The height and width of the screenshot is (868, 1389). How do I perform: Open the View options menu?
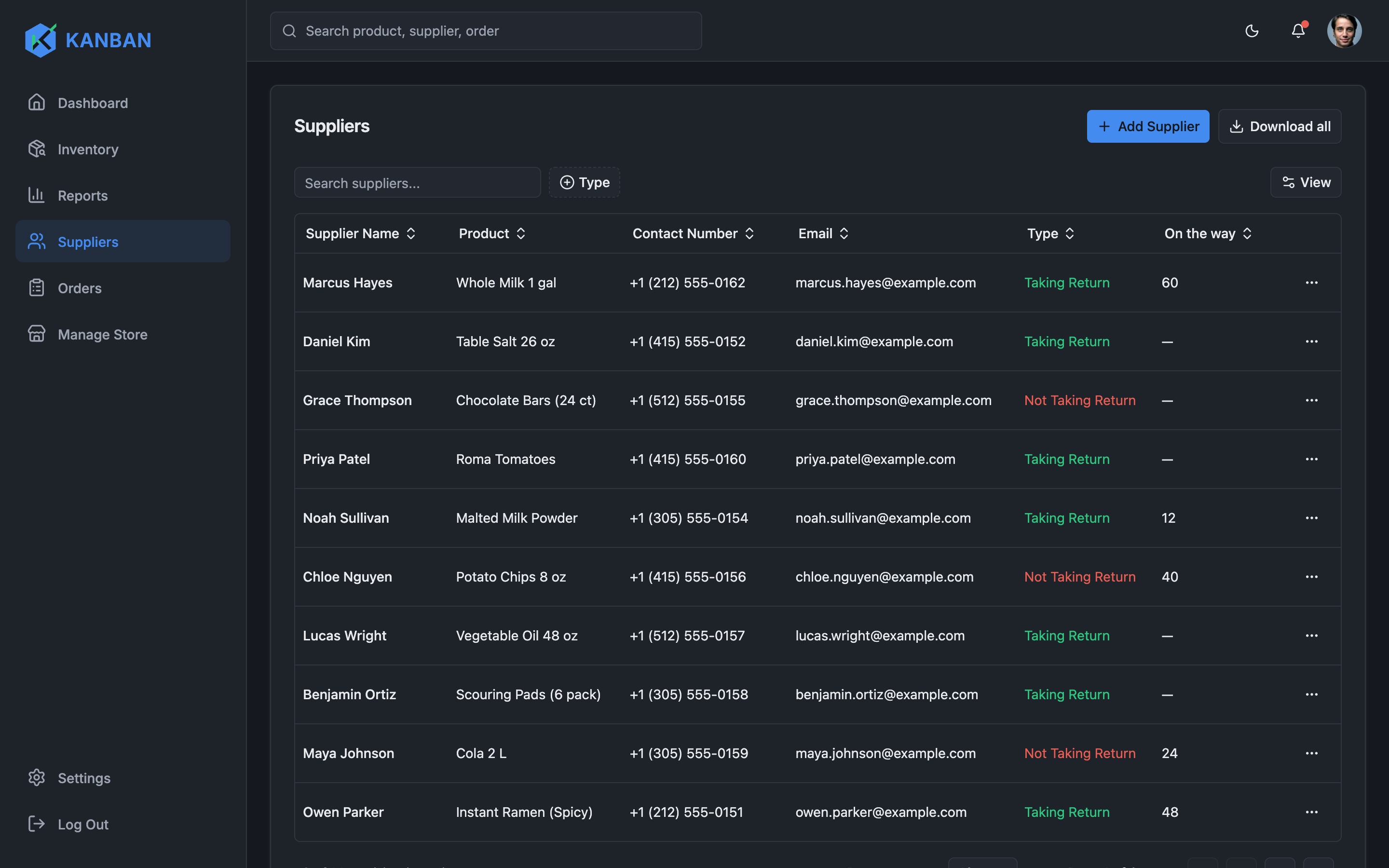(x=1306, y=183)
